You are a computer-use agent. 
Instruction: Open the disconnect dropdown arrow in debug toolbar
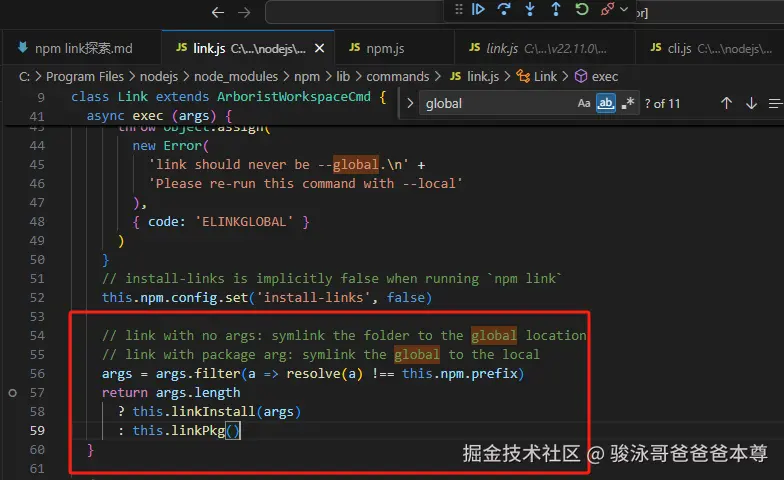[x=624, y=10]
